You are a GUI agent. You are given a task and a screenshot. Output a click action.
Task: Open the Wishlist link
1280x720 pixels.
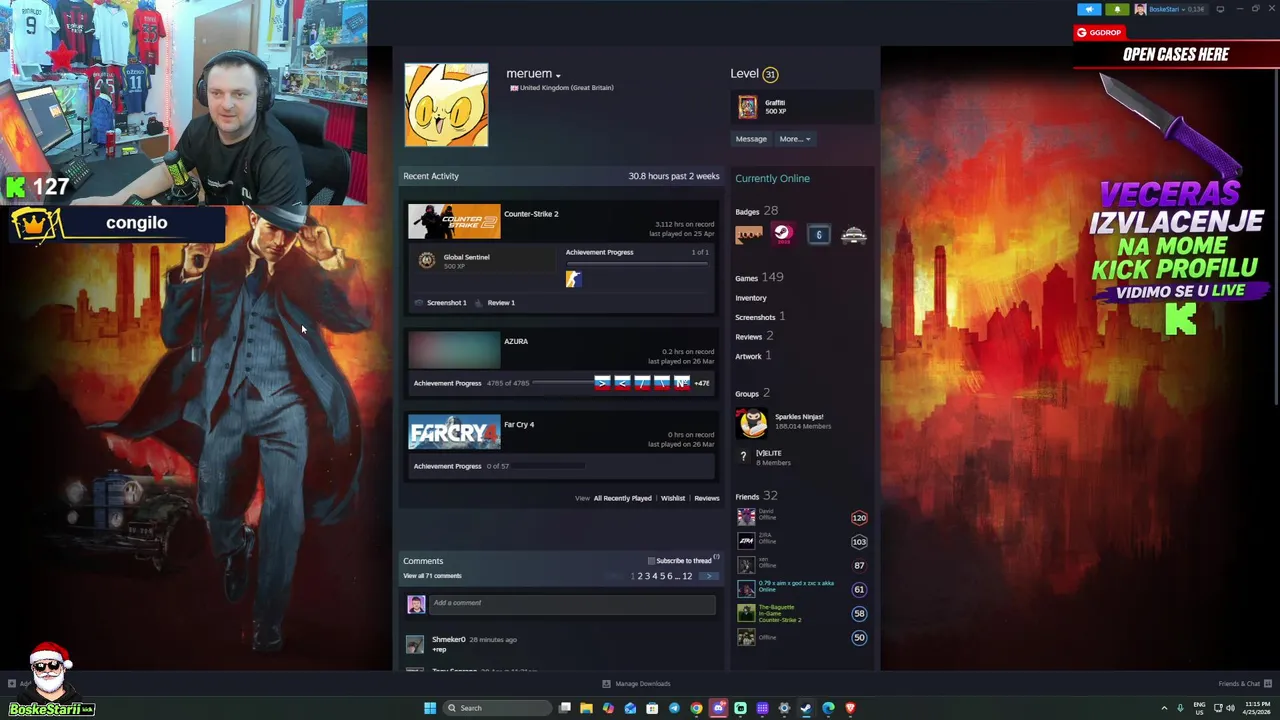click(673, 498)
